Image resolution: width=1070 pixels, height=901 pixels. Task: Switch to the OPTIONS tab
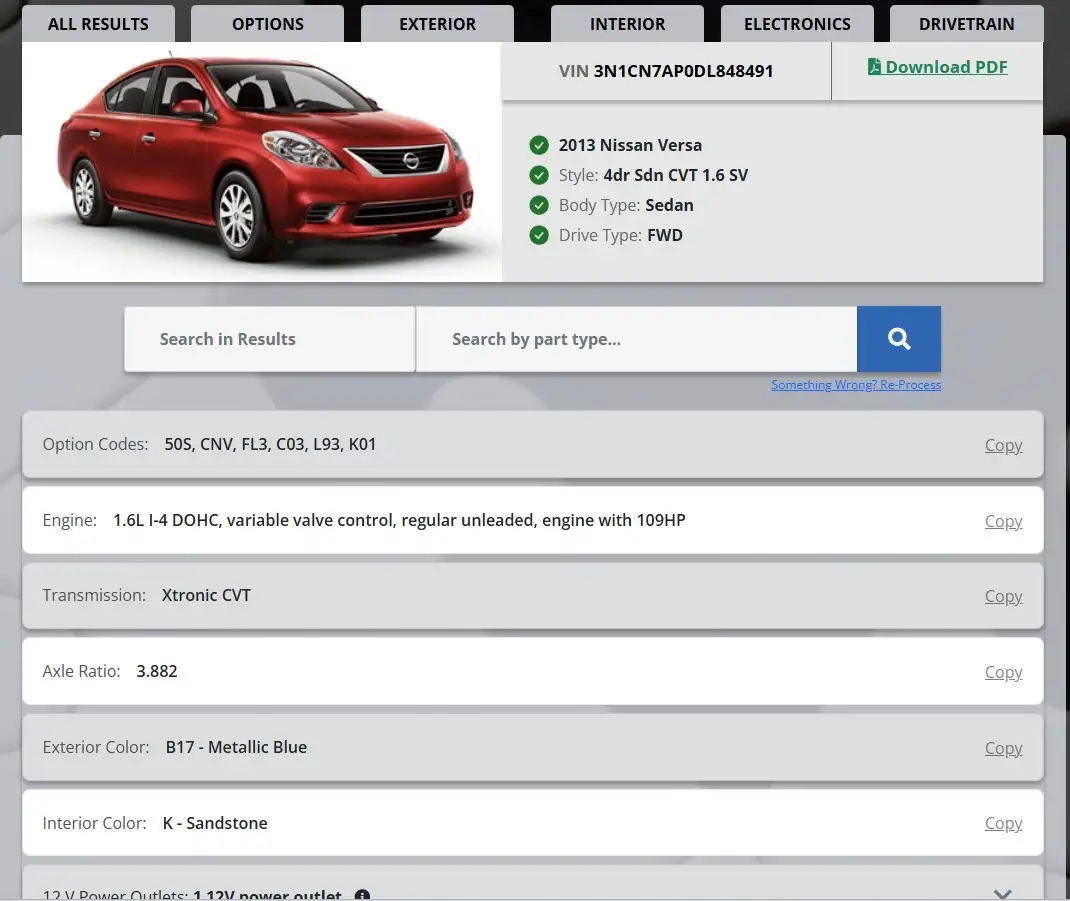268,24
